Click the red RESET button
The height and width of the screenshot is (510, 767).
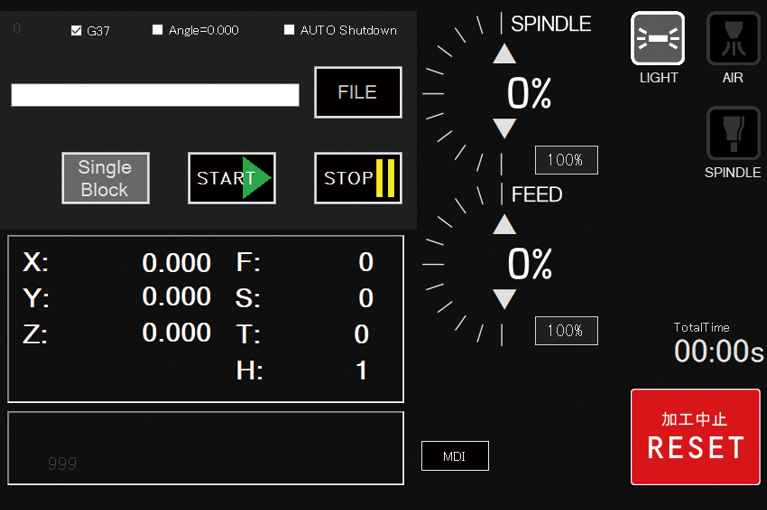(695, 437)
